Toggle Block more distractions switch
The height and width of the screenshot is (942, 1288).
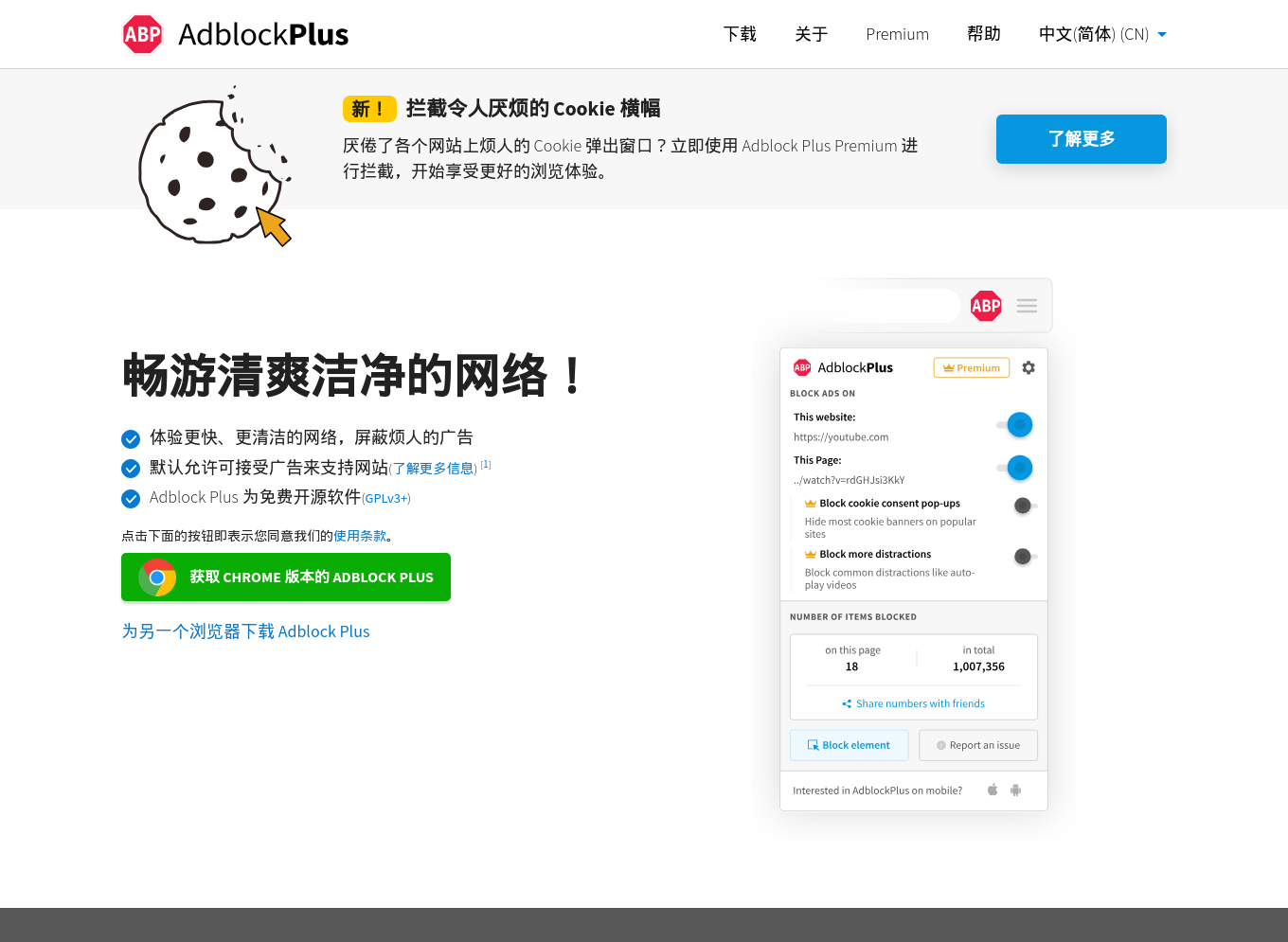tap(1026, 557)
